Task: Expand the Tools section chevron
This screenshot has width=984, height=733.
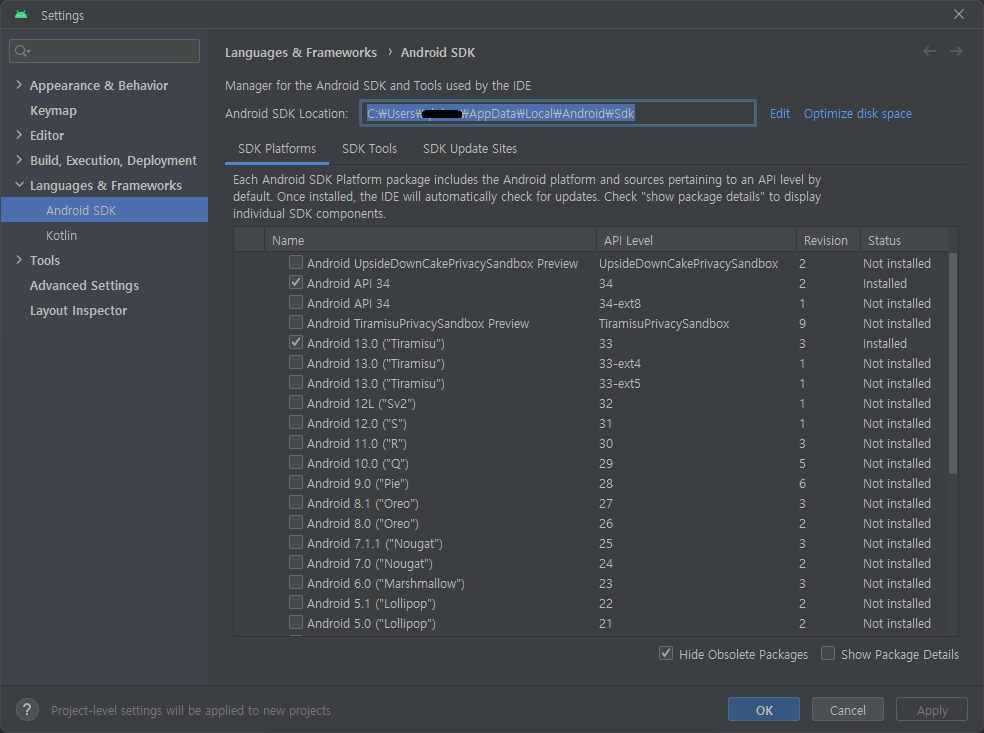Action: tap(19, 259)
